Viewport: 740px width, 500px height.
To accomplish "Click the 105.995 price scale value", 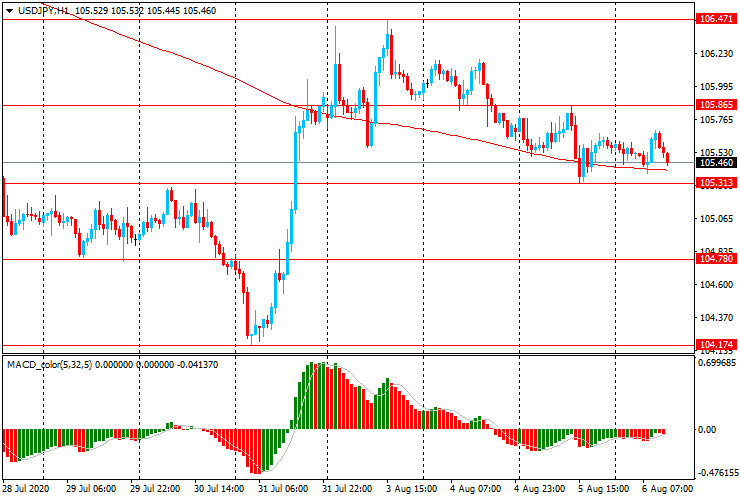I will 716,87.
